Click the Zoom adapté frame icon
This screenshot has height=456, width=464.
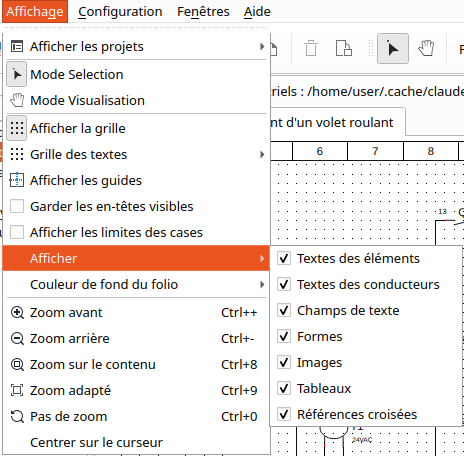pyautogui.click(x=17, y=390)
